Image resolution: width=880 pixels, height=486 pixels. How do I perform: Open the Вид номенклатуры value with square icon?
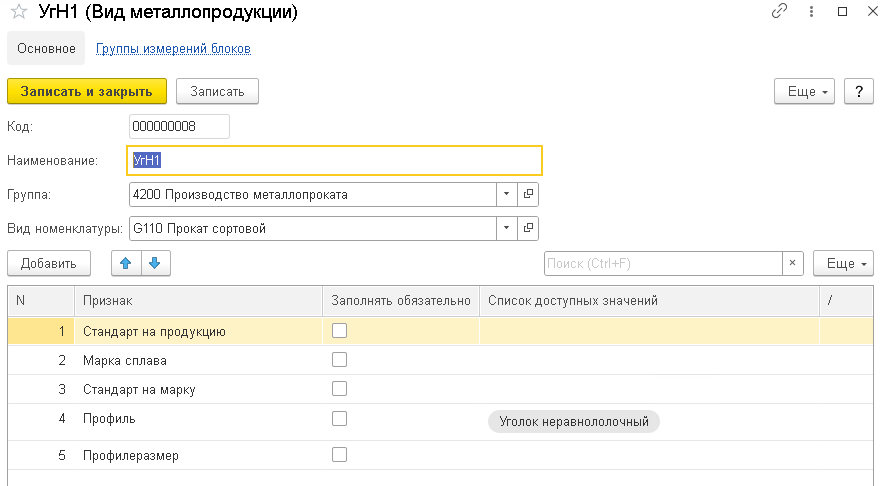coord(528,228)
